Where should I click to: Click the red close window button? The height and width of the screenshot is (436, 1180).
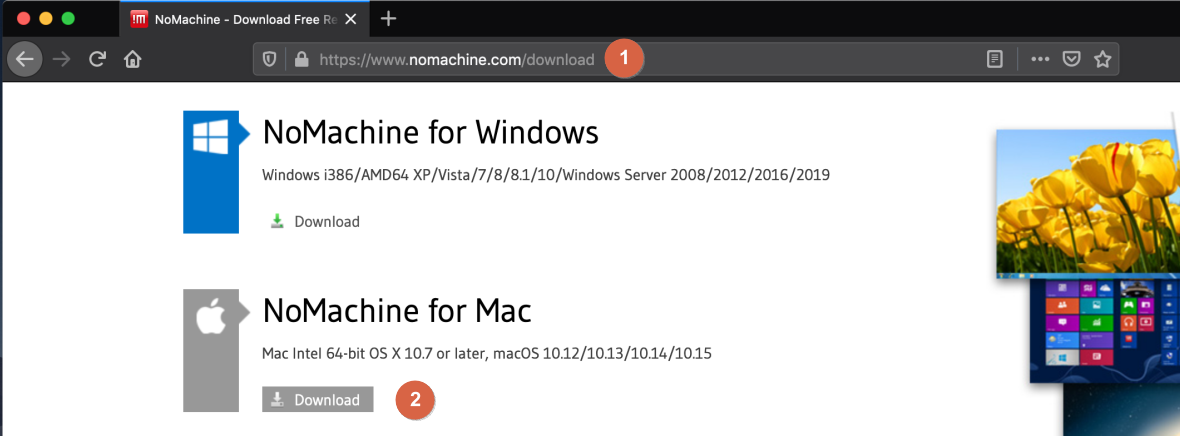(x=23, y=19)
